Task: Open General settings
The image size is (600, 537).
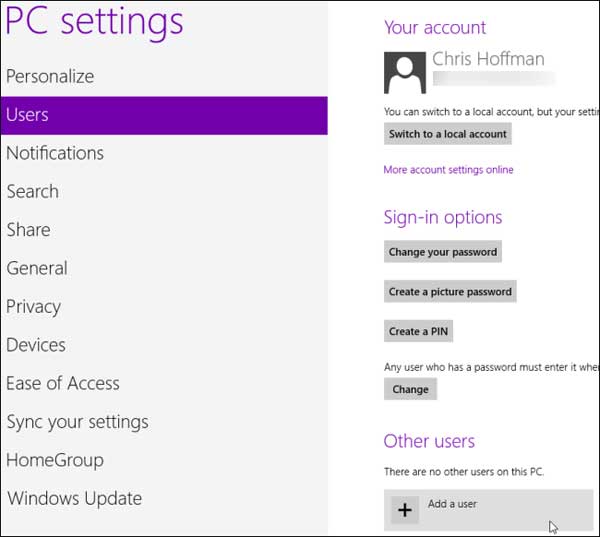Action: 37,268
